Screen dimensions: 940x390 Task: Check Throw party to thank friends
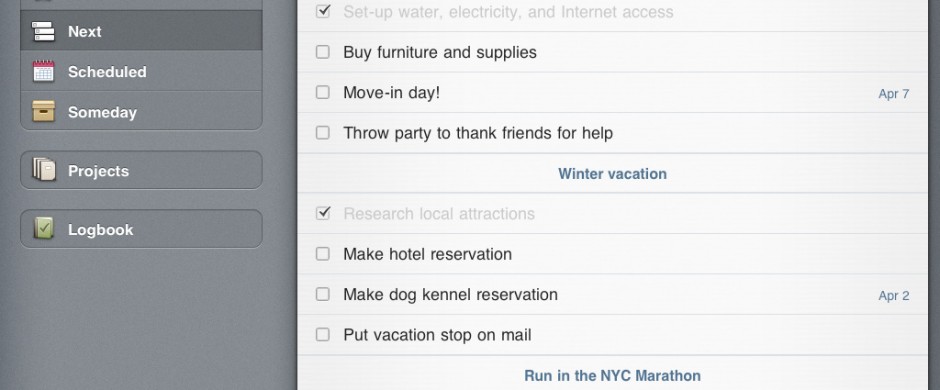click(x=323, y=132)
